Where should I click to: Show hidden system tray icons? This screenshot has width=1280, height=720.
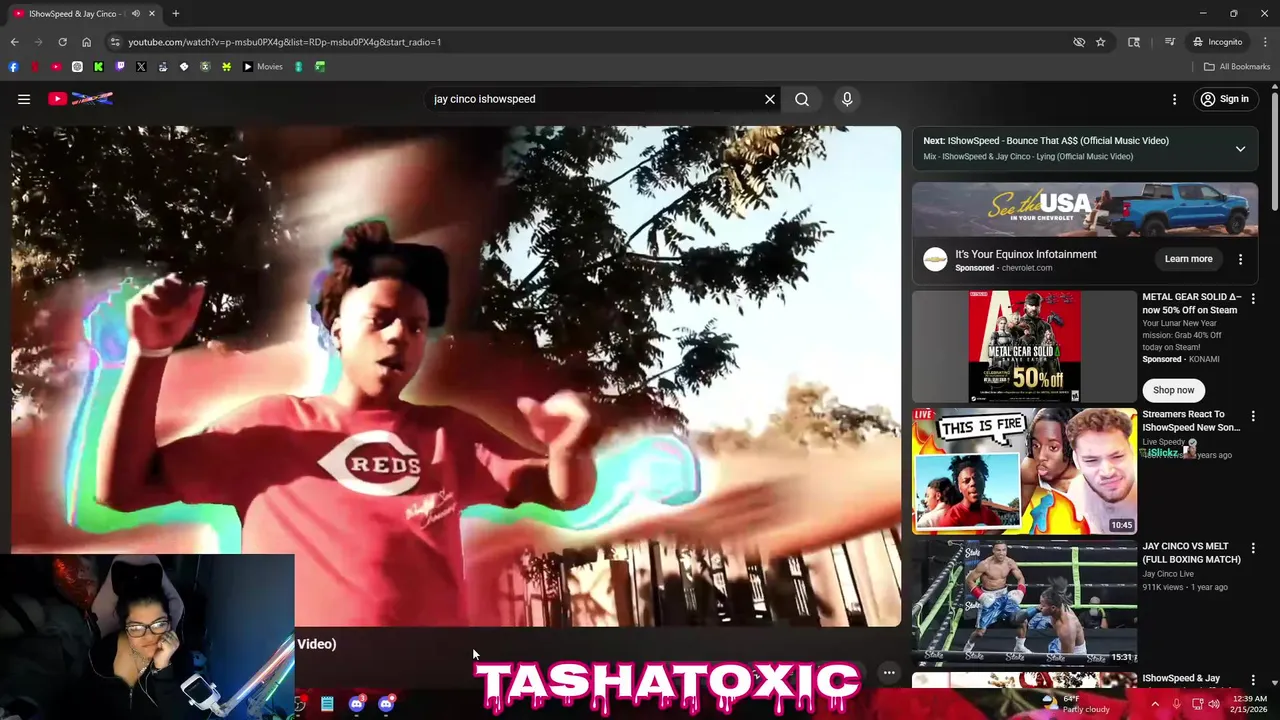pos(1155,704)
